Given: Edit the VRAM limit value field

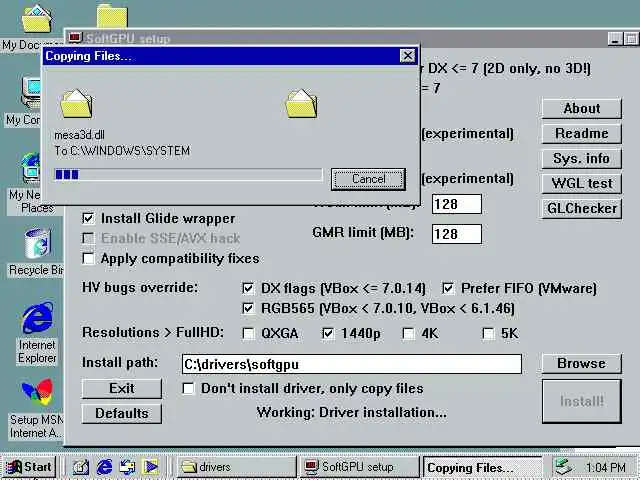Looking at the screenshot, I should pyautogui.click(x=457, y=204).
